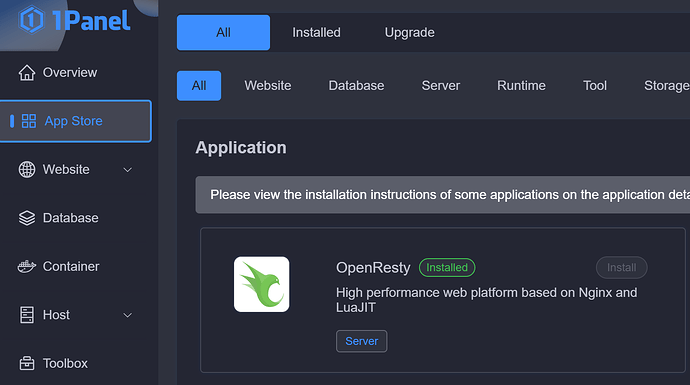
Task: Filter apps by Website category
Action: pos(268,85)
